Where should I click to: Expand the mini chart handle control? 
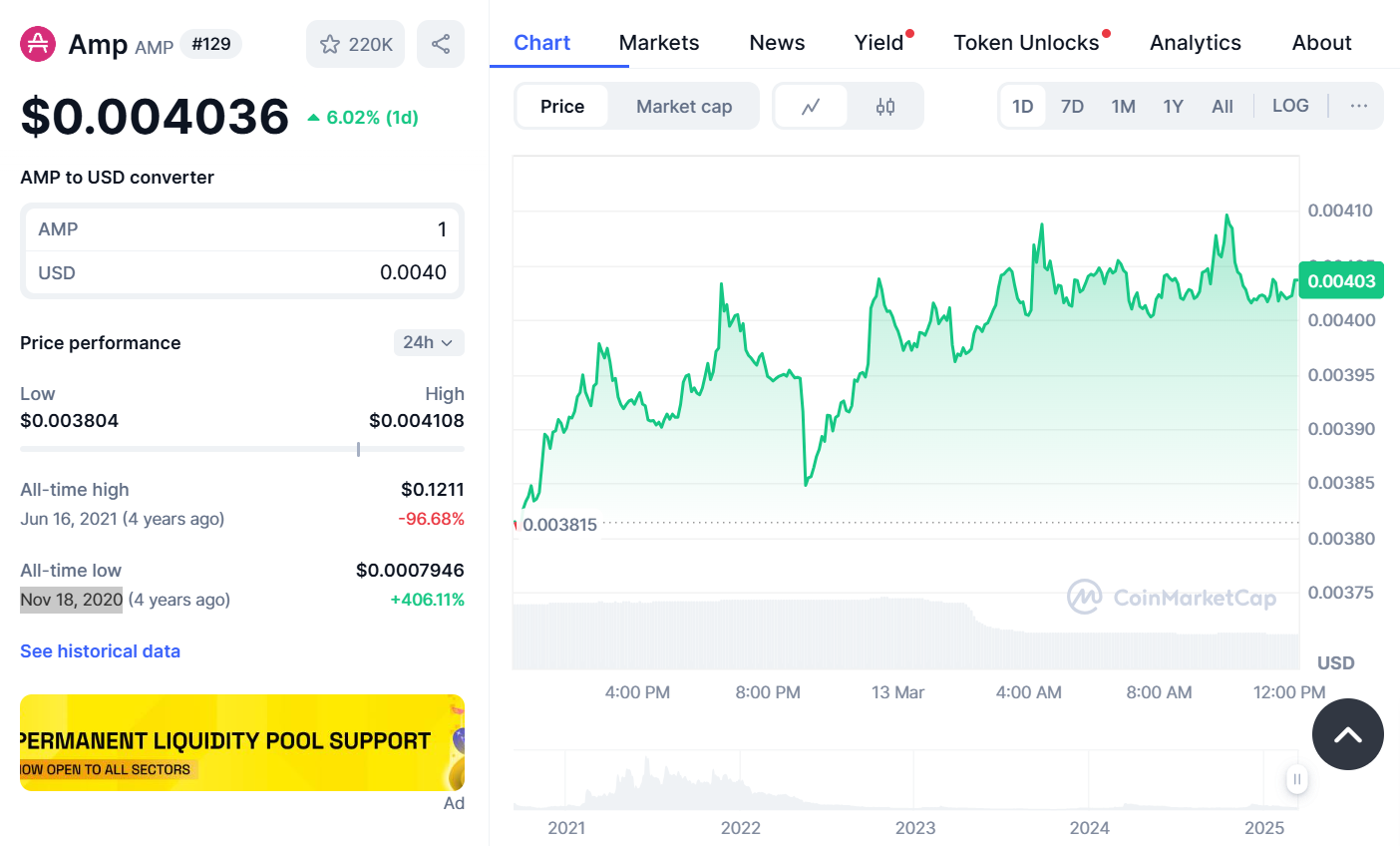coord(1296,779)
